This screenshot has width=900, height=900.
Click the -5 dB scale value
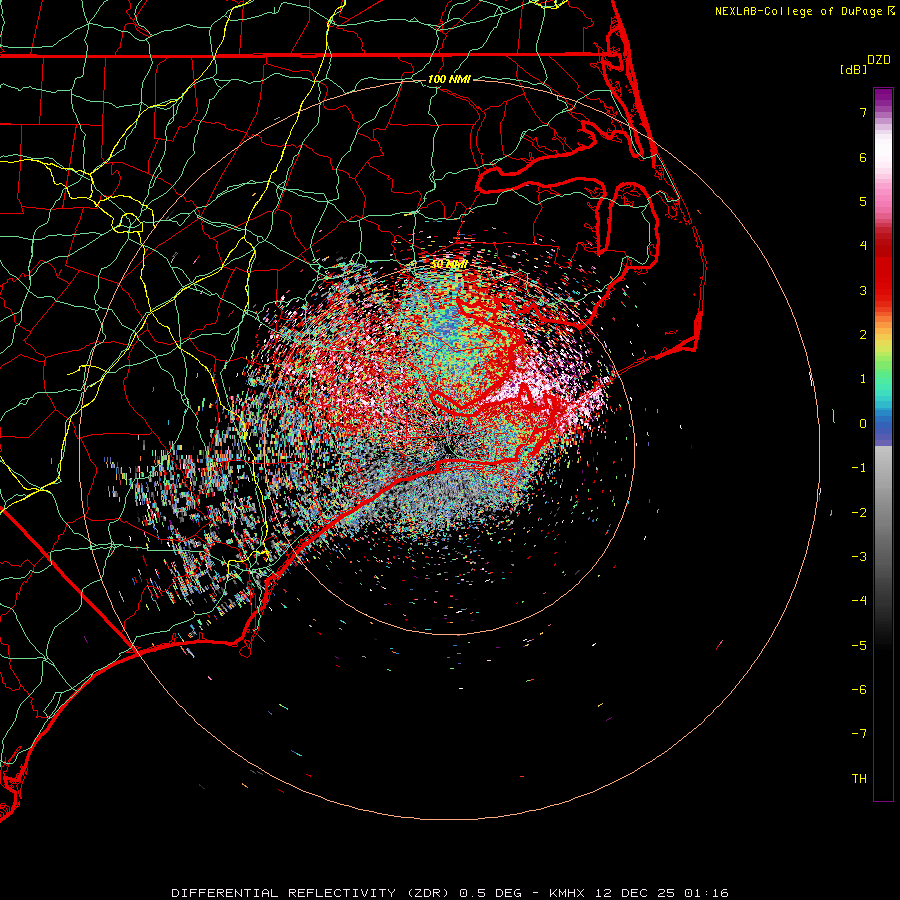[859, 646]
